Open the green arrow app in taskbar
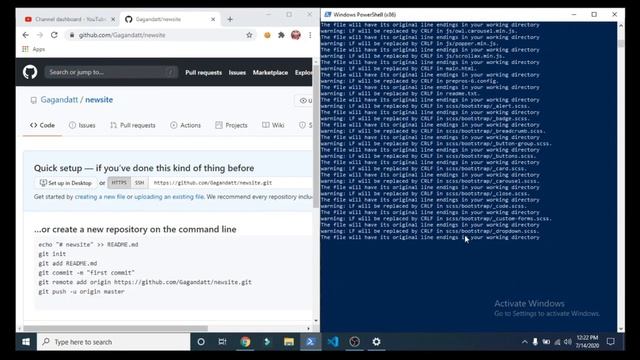The width and height of the screenshot is (640, 360). click(267, 342)
